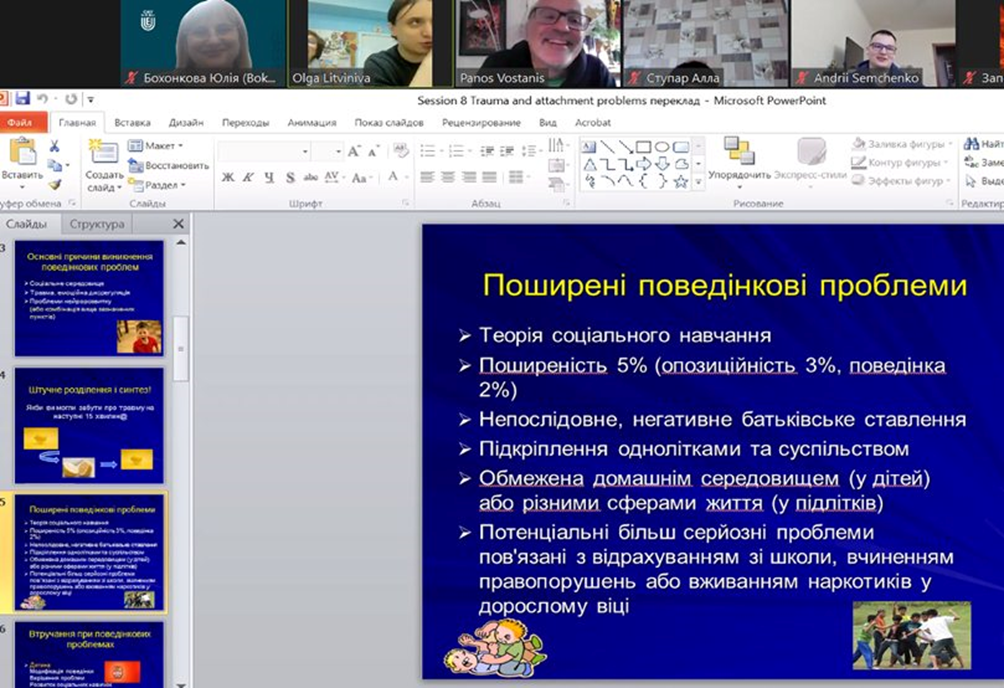Click the Format Painter brush icon

click(54, 184)
